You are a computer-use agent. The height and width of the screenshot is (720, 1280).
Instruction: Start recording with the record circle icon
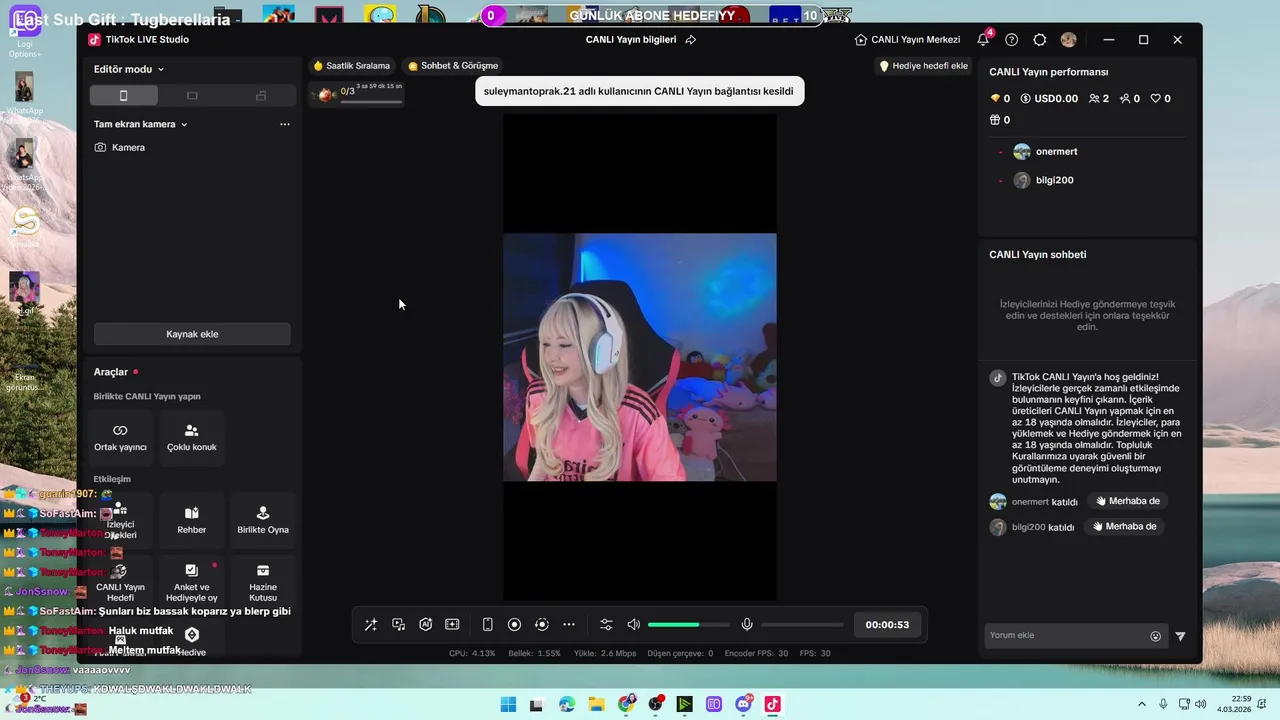click(514, 625)
